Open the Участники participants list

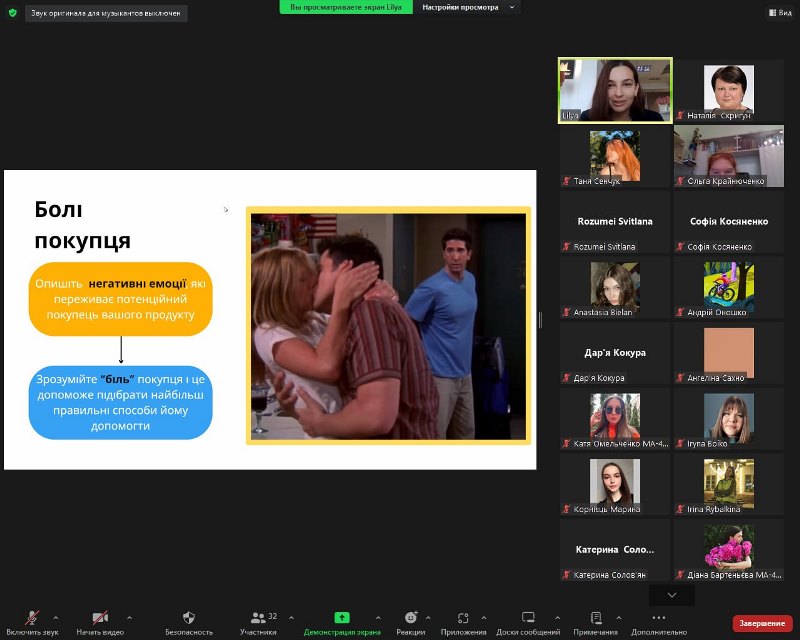[x=258, y=618]
